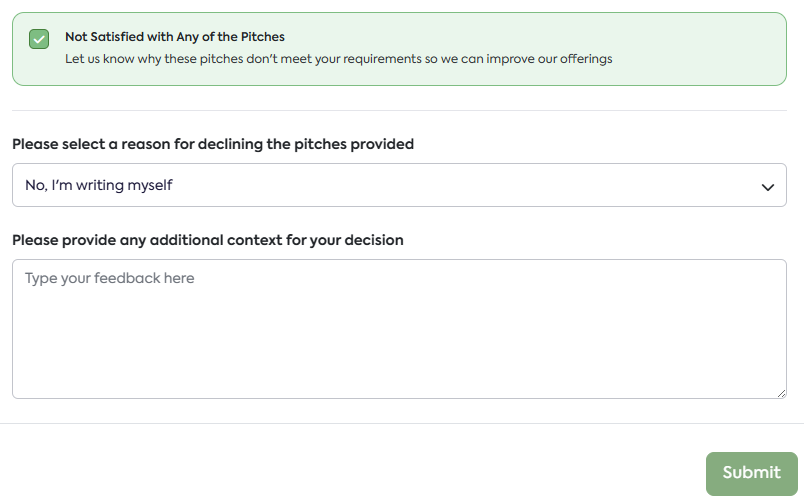Screen dimensions: 804x504
Task: Click the "Please select a reason" label
Action: click(213, 144)
